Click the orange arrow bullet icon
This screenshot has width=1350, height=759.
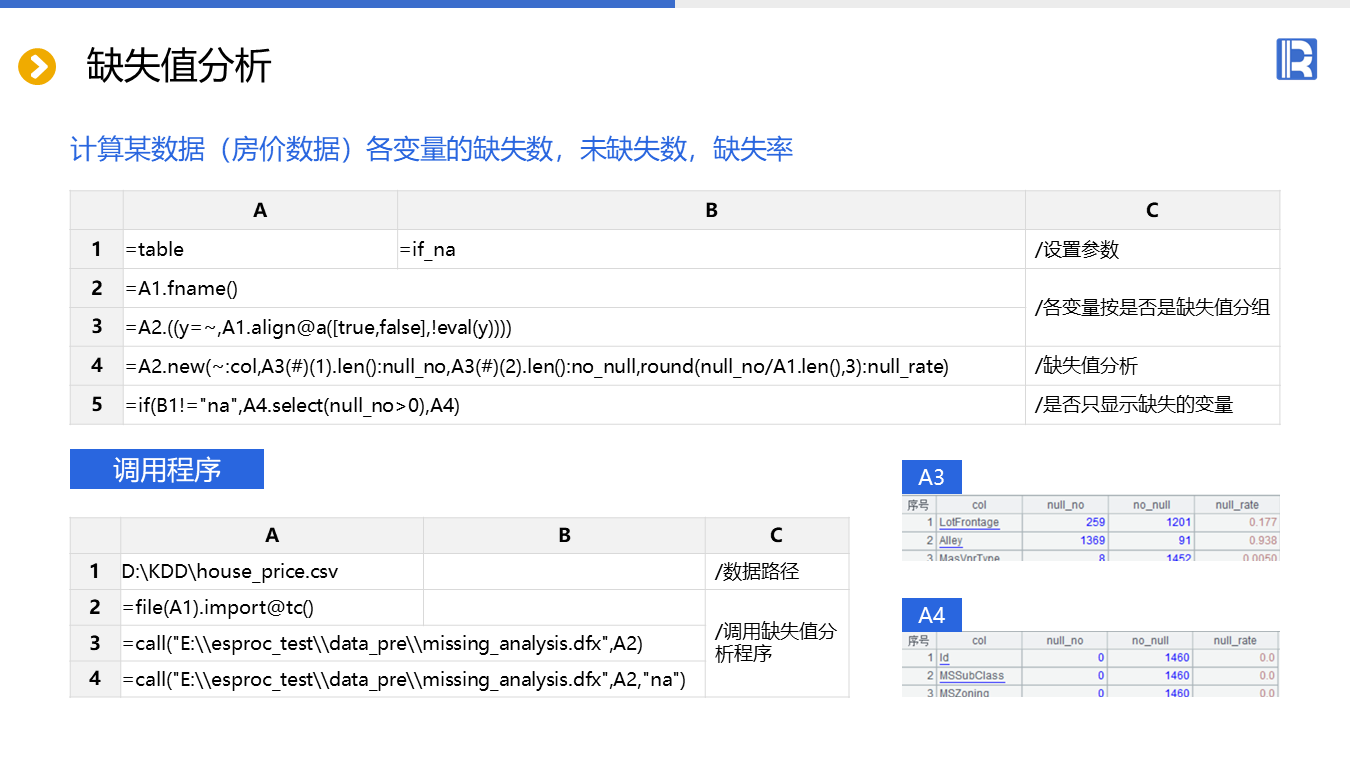pos(37,67)
